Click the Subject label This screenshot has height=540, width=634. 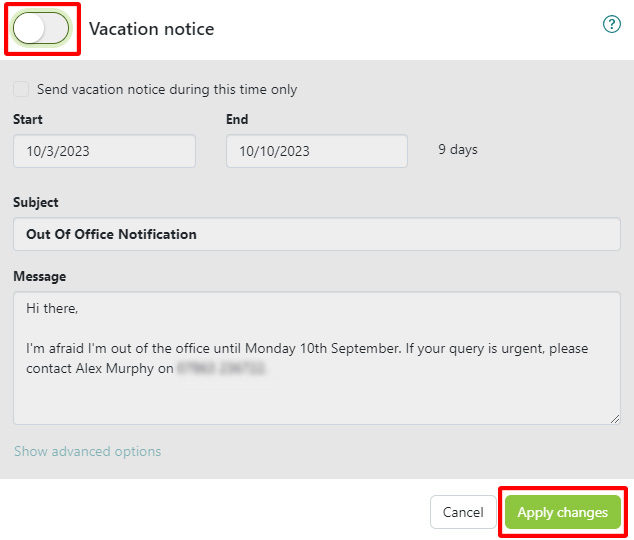[x=36, y=202]
